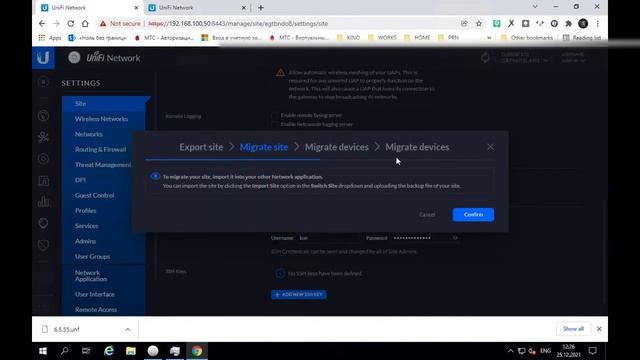Show all downloads
Image resolution: width=640 pixels, height=360 pixels.
(x=573, y=329)
